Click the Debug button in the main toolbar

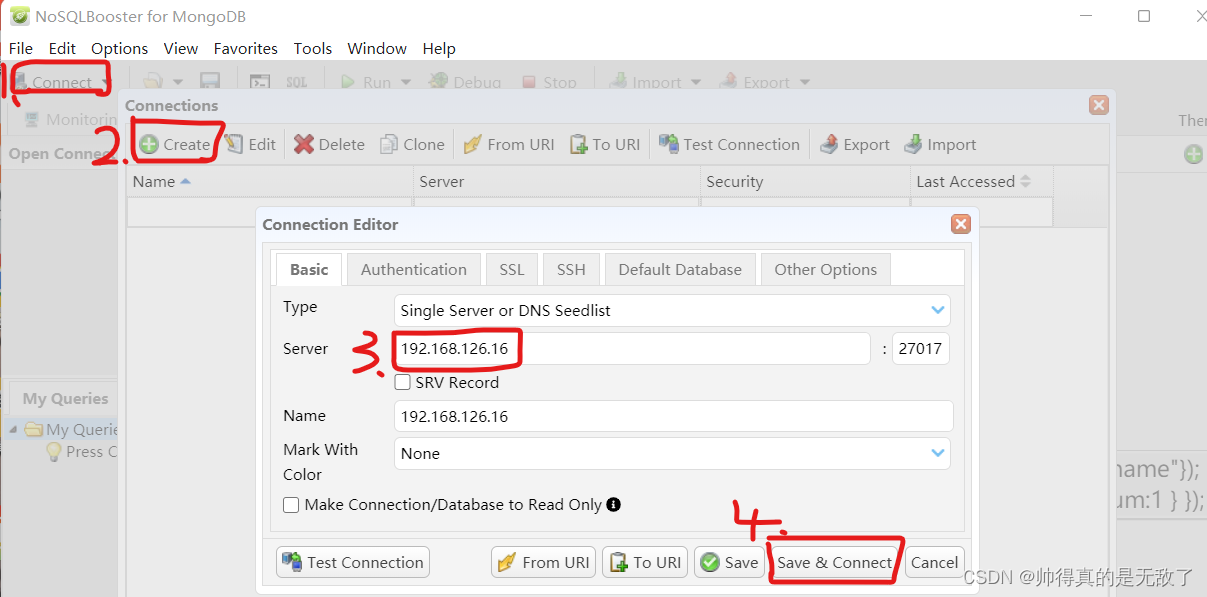pos(465,82)
